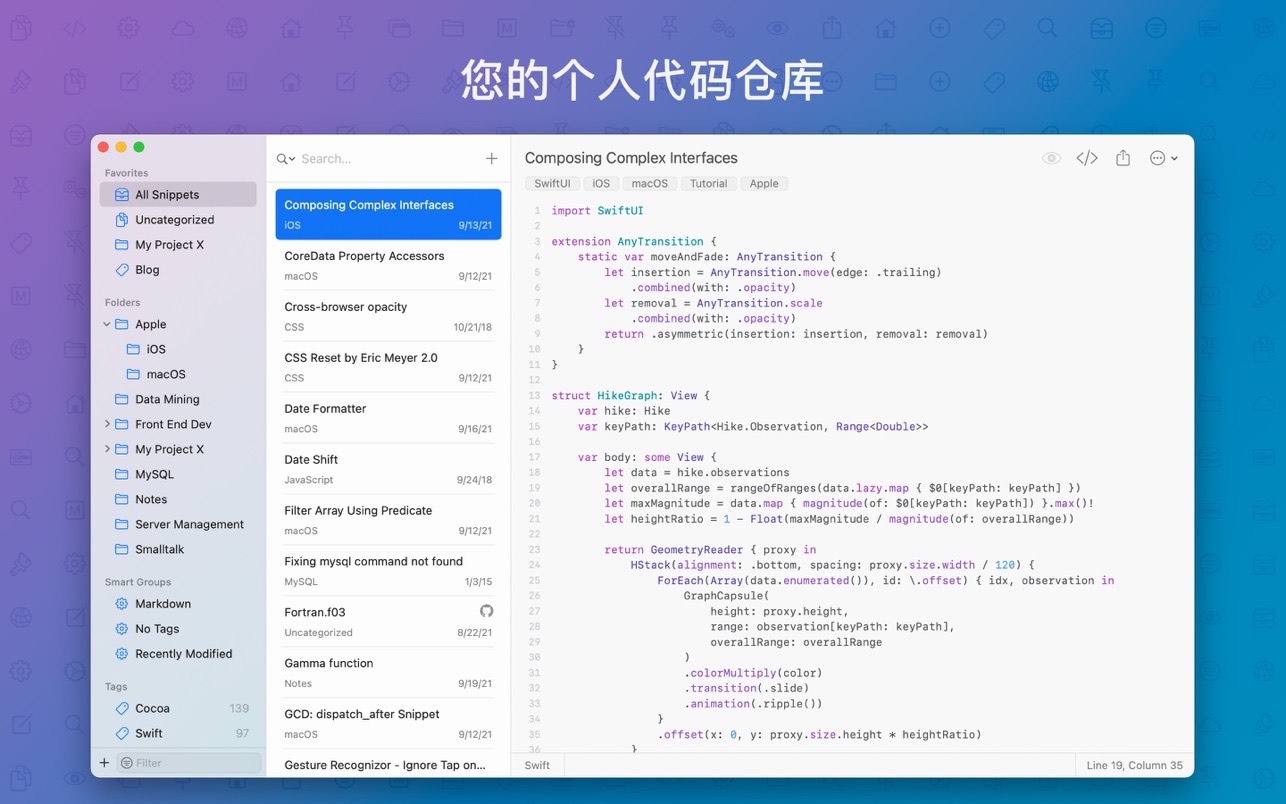Click the struct HikeGraph: View code line
1286x804 pixels.
pyautogui.click(x=630, y=395)
